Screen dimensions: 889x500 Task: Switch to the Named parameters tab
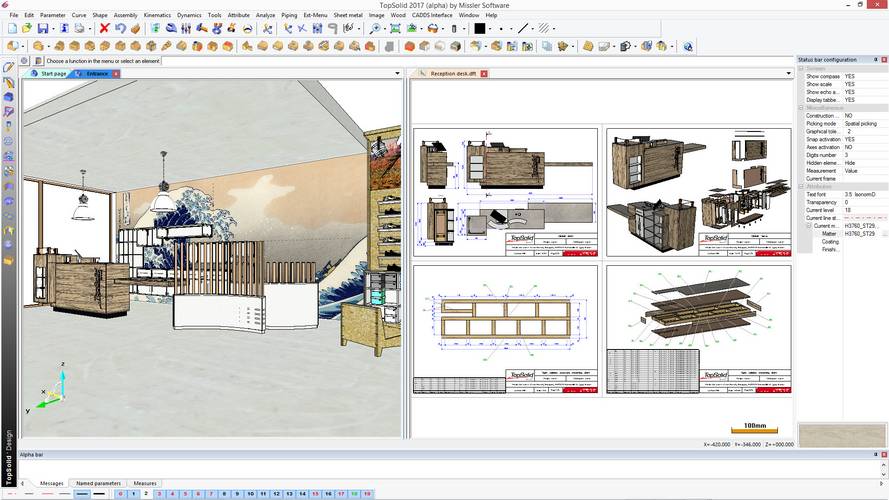98,483
